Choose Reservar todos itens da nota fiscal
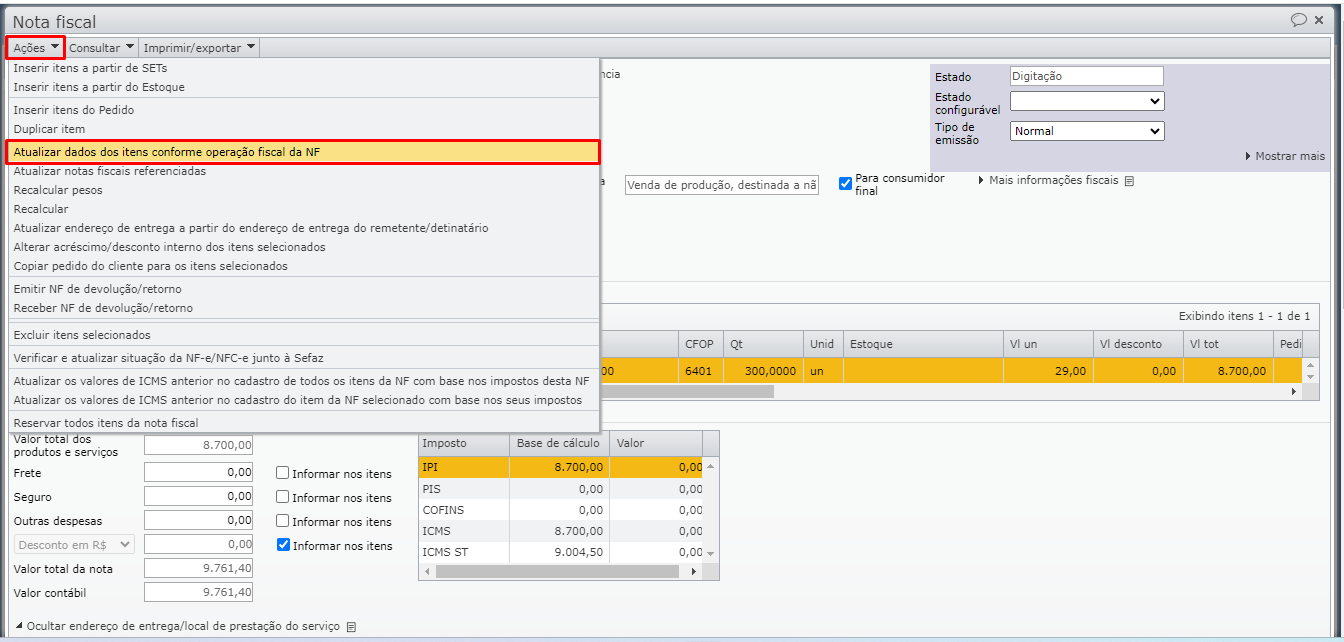The image size is (1344, 642). (x=304, y=423)
